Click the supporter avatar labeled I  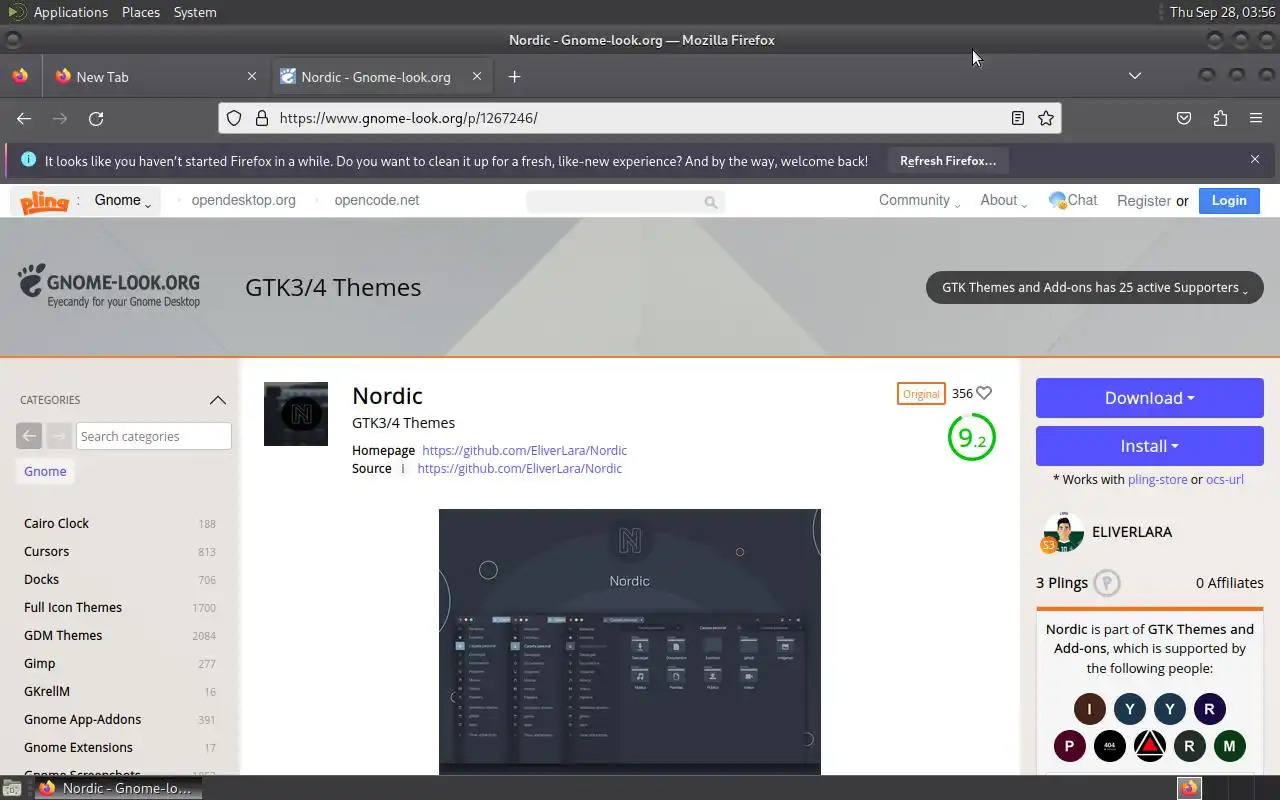tap(1090, 709)
